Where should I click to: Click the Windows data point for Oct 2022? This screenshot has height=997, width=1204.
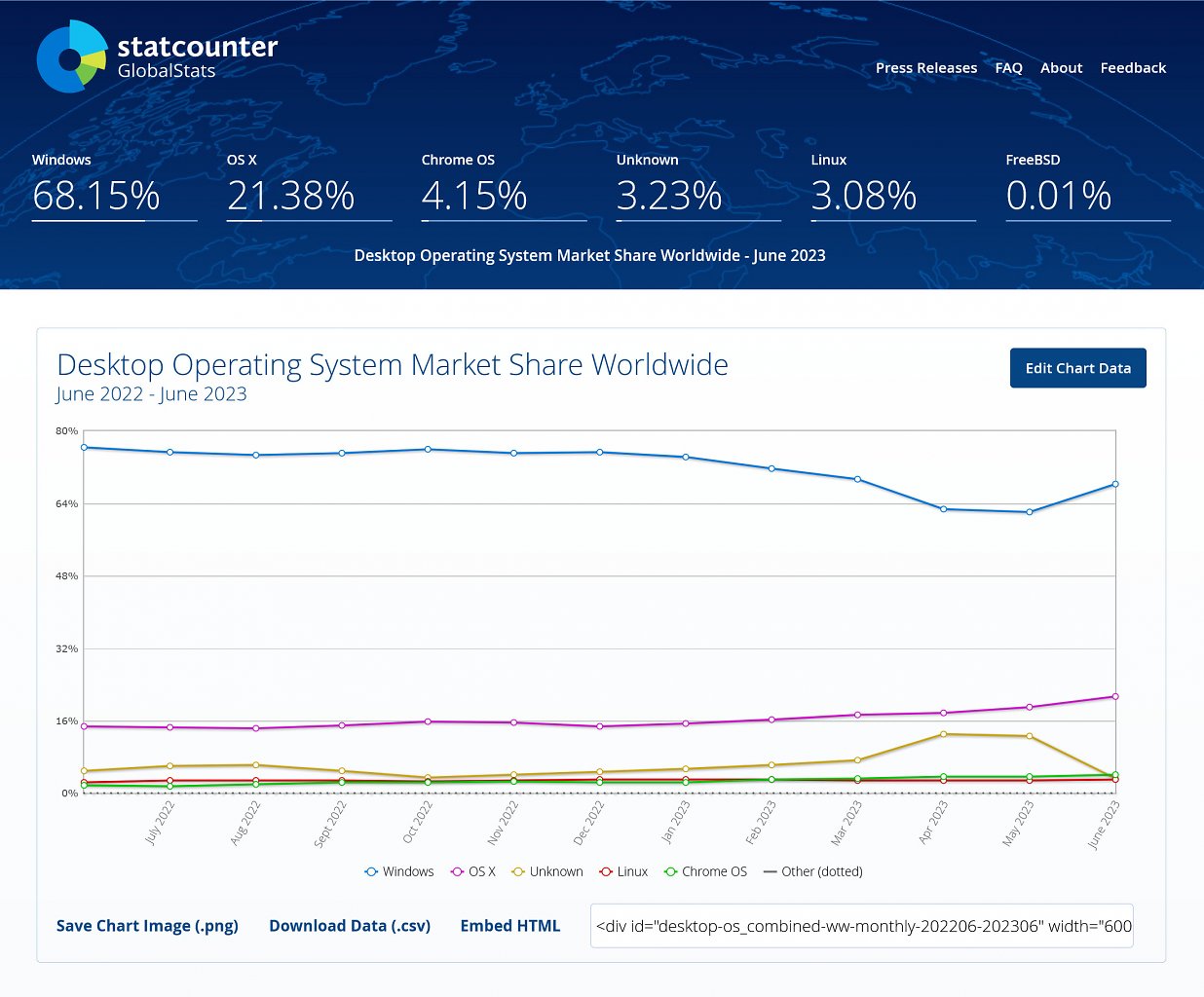pyautogui.click(x=428, y=449)
